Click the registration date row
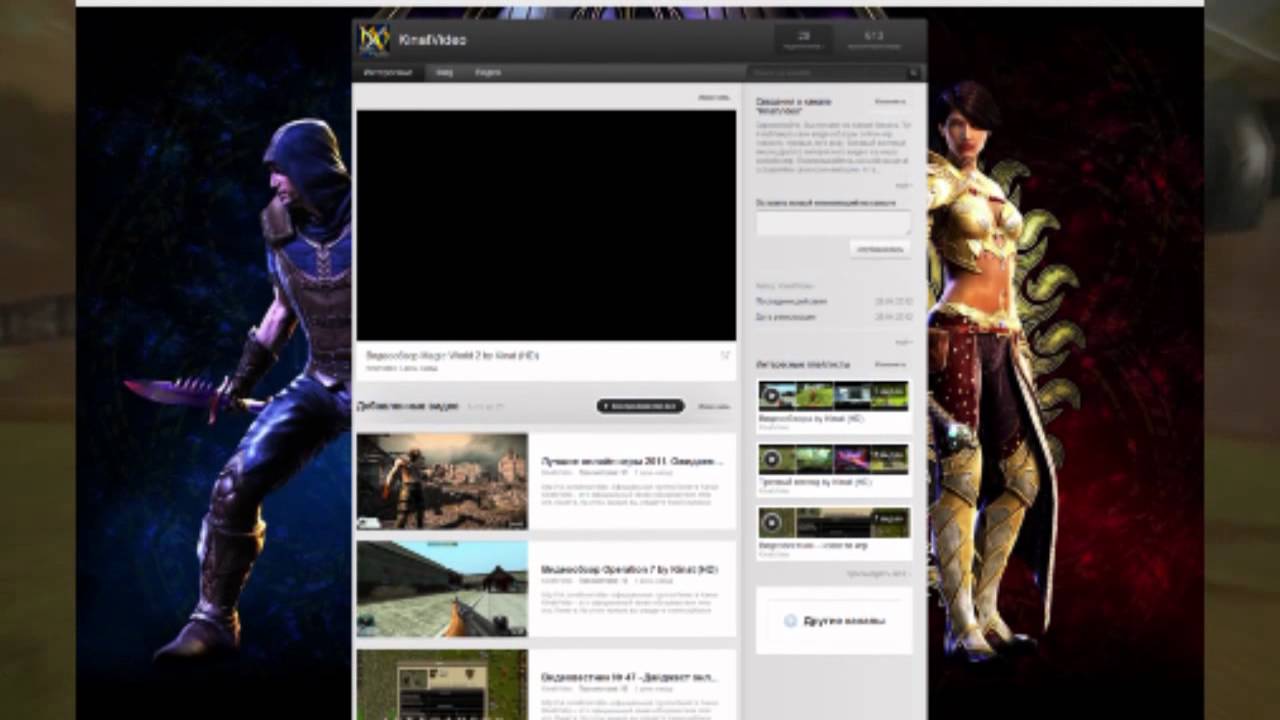The height and width of the screenshot is (720, 1280). click(834, 317)
